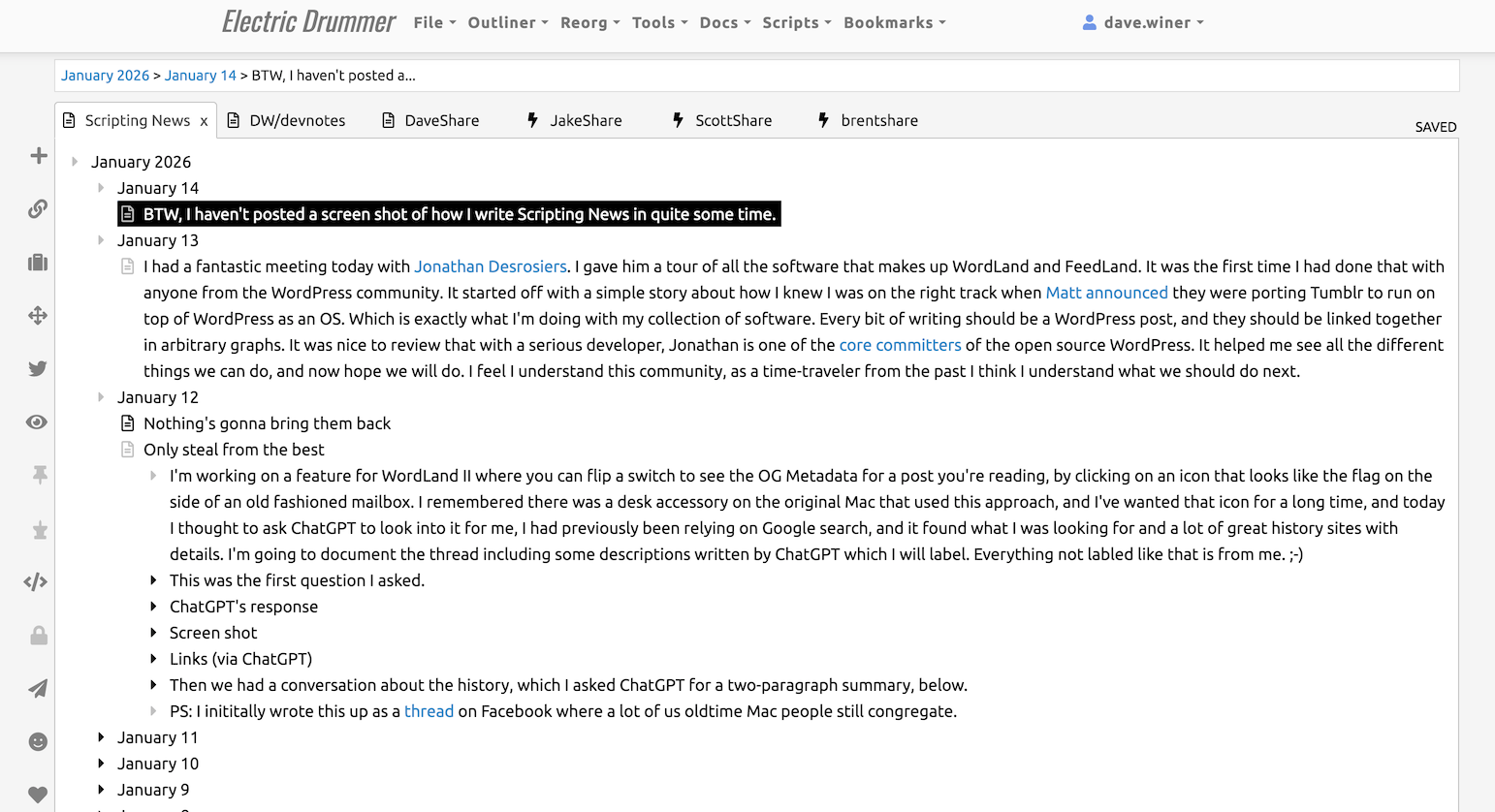Follow the Jonathan Desrosiers link

point(490,266)
